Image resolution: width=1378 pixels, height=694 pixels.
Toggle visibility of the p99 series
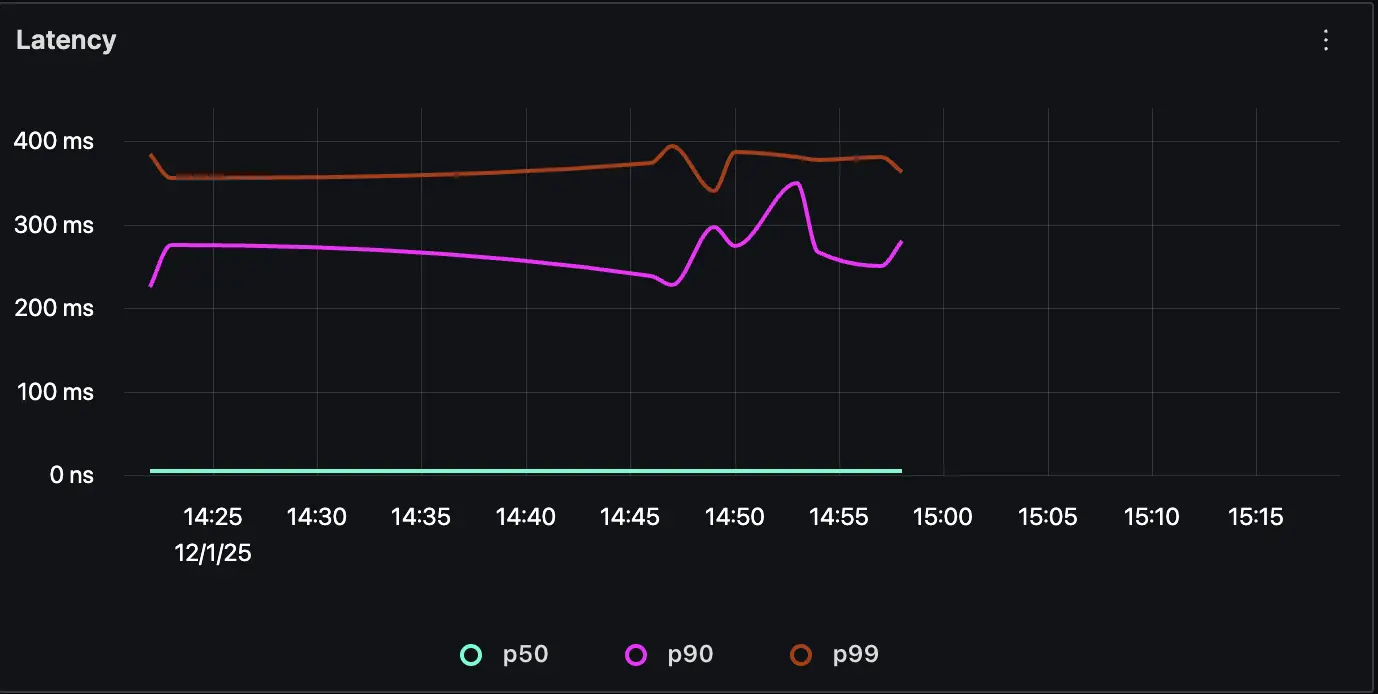click(x=857, y=655)
